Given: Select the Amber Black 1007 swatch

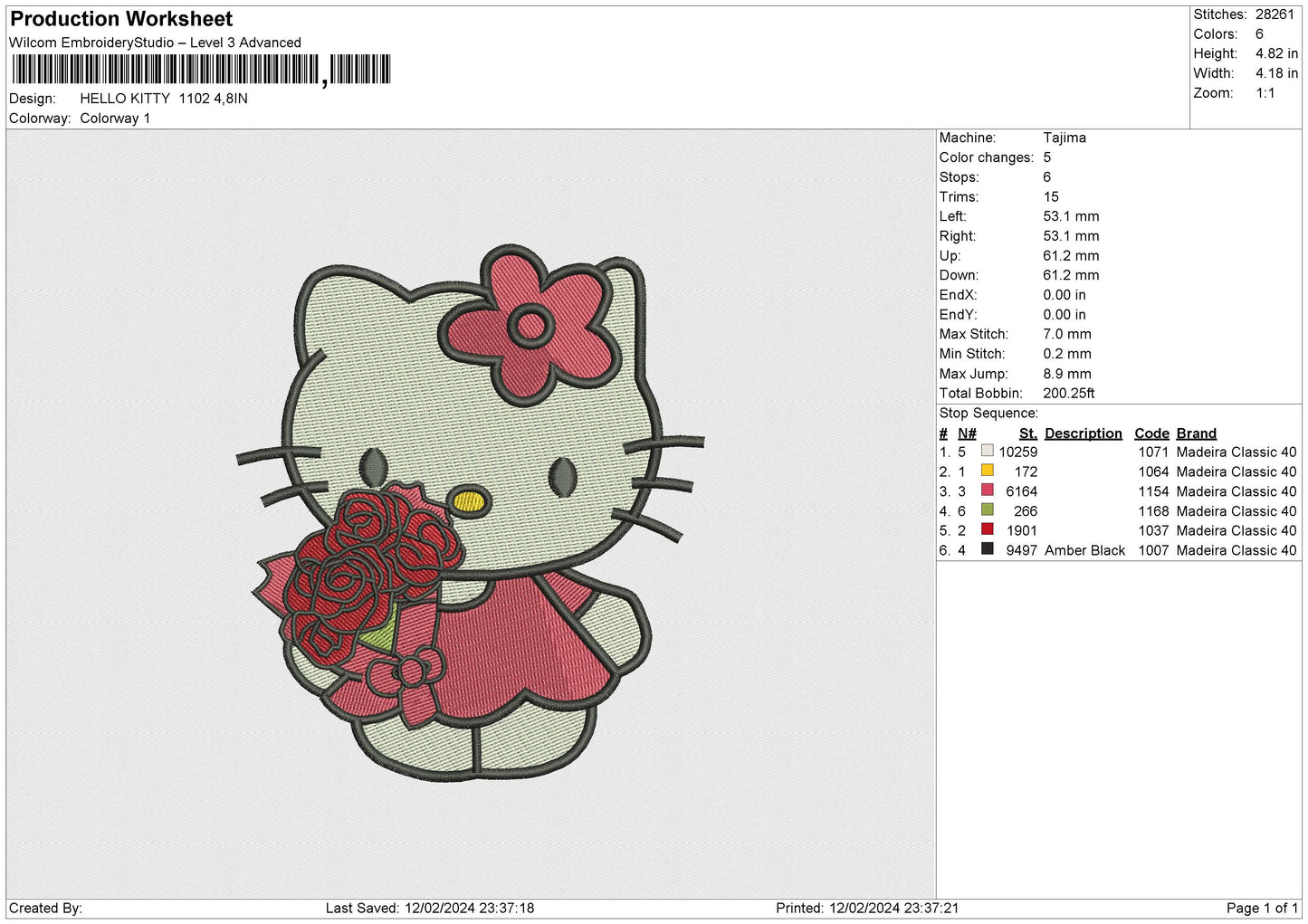Looking at the screenshot, I should coord(987,549).
